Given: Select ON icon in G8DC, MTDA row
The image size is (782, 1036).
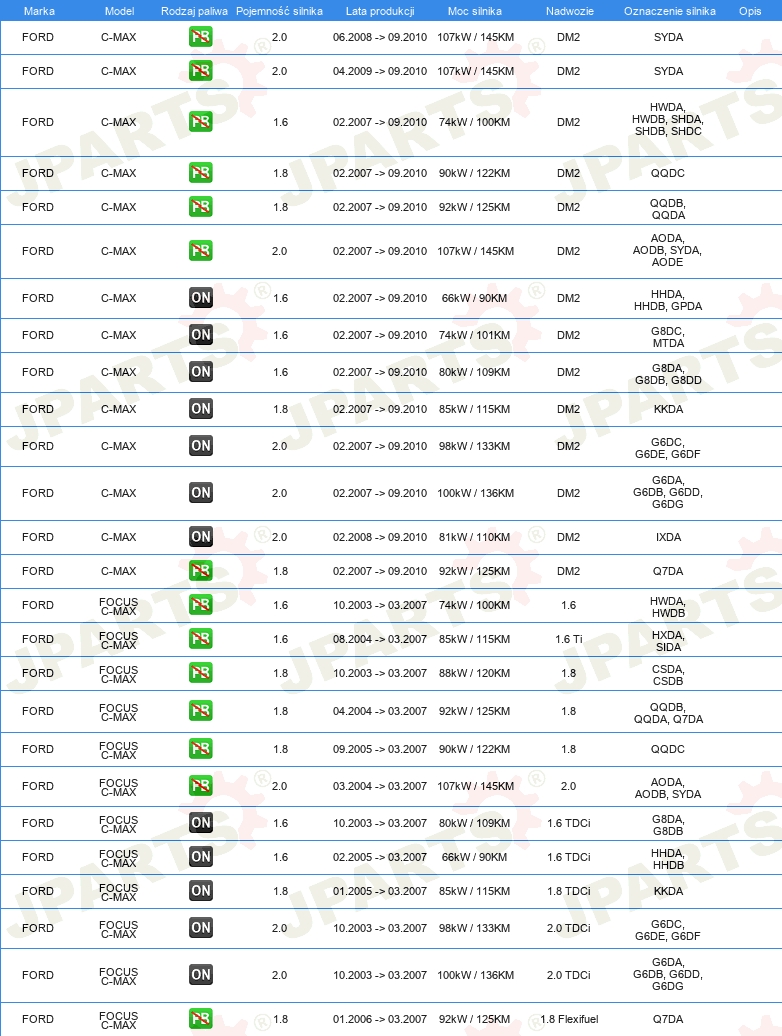Looking at the screenshot, I should pos(201,335).
